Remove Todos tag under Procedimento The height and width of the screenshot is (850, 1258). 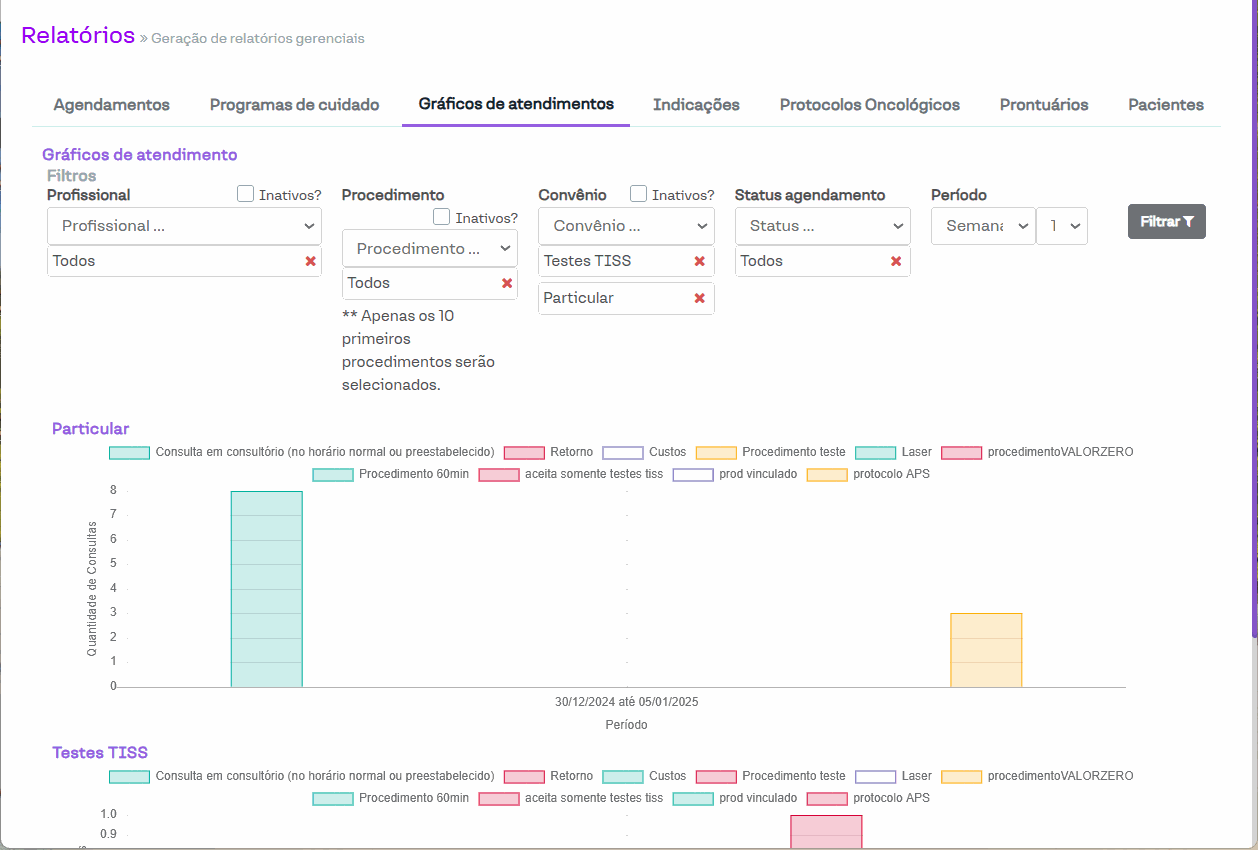507,283
